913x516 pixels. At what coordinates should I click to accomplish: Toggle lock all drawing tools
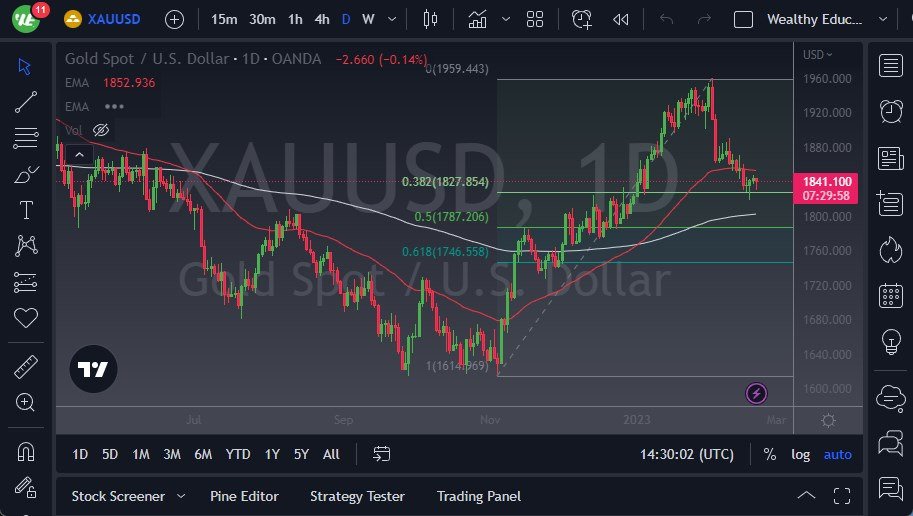click(26, 487)
